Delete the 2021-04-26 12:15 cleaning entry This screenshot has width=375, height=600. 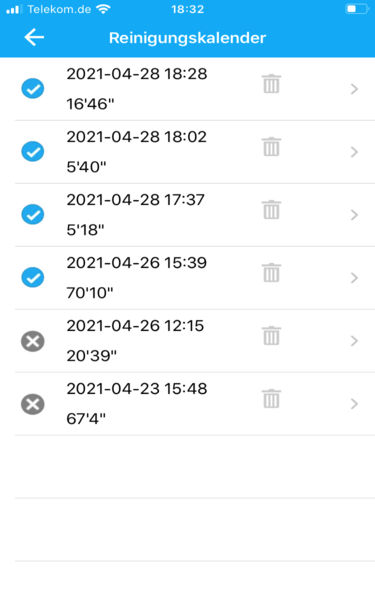271,336
